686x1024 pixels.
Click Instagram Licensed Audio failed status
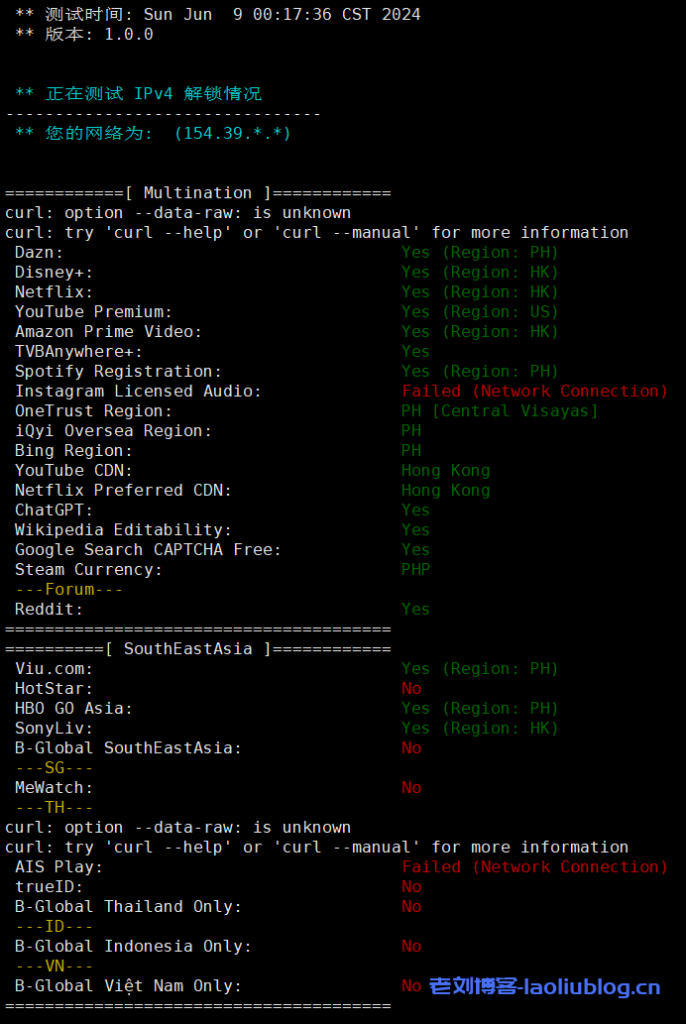coord(534,391)
